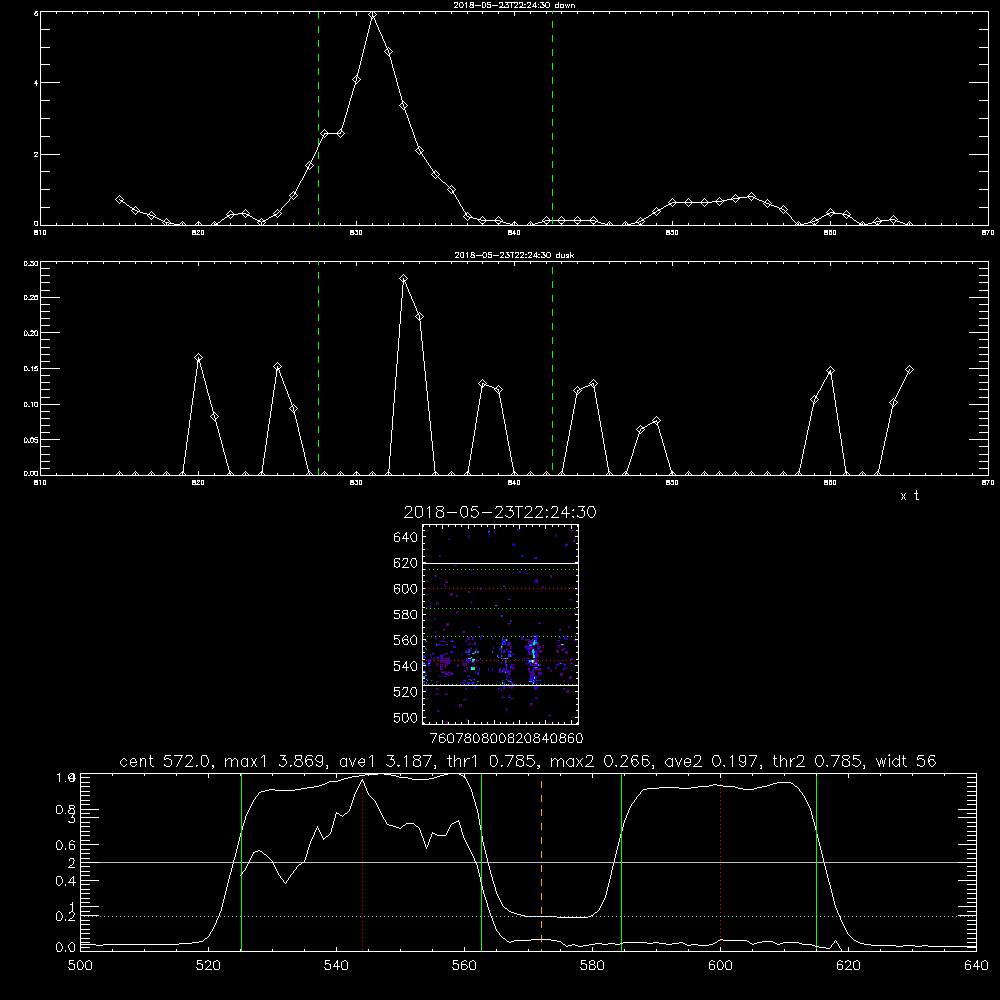Click the highest diamond marker on the dusk curve
Image resolution: width=1000 pixels, height=1000 pixels.
(x=403, y=279)
